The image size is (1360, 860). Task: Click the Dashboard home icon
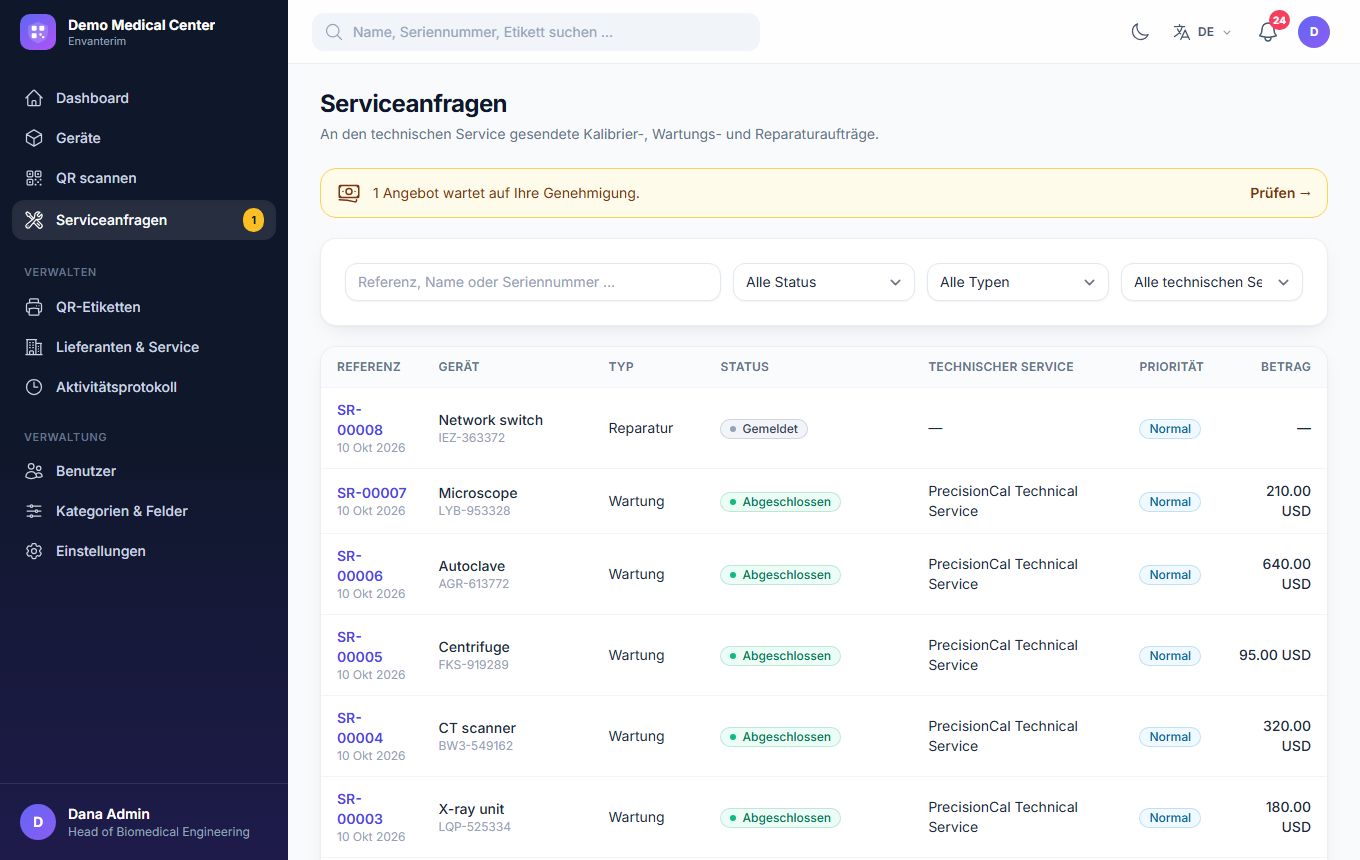(34, 98)
